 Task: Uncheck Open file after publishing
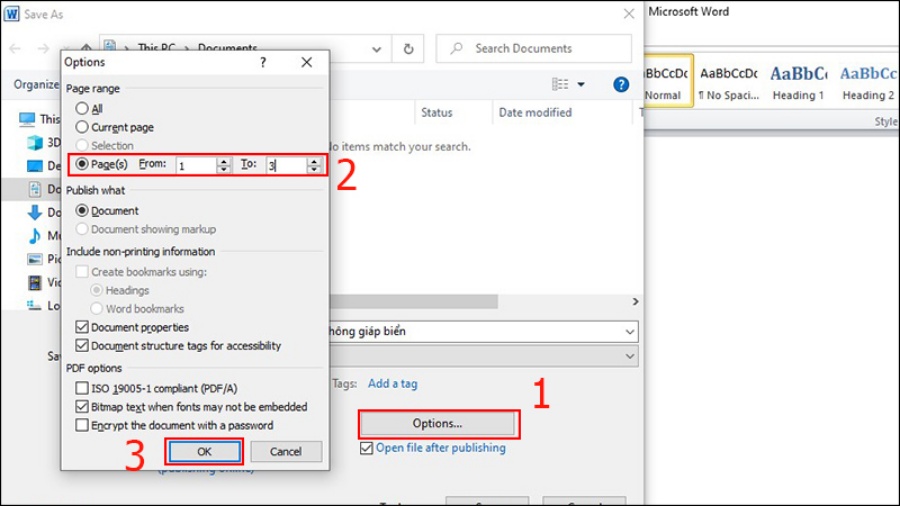tap(366, 448)
